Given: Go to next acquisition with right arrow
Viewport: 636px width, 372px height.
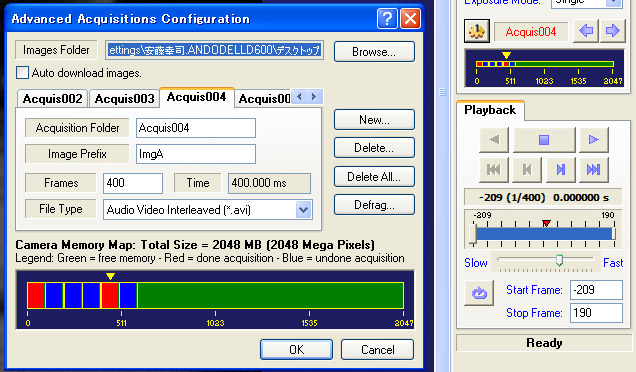Looking at the screenshot, I should pos(612,31).
